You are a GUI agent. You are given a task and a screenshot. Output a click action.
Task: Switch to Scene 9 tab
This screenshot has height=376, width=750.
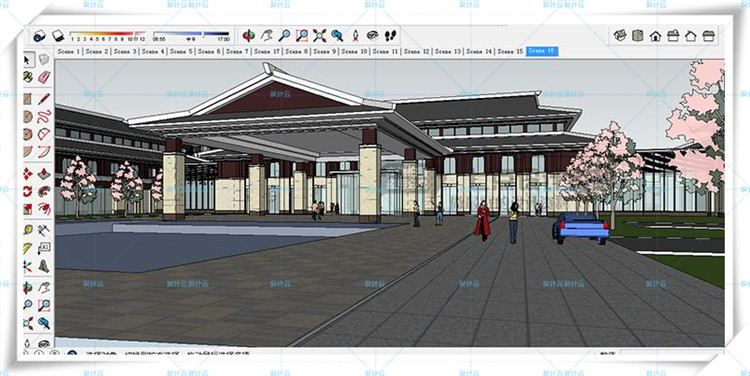(325, 51)
